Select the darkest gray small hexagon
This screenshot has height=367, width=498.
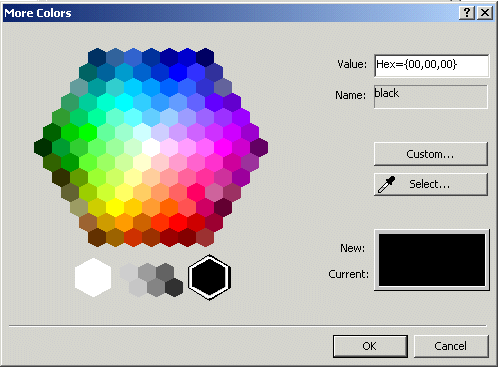[174, 287]
